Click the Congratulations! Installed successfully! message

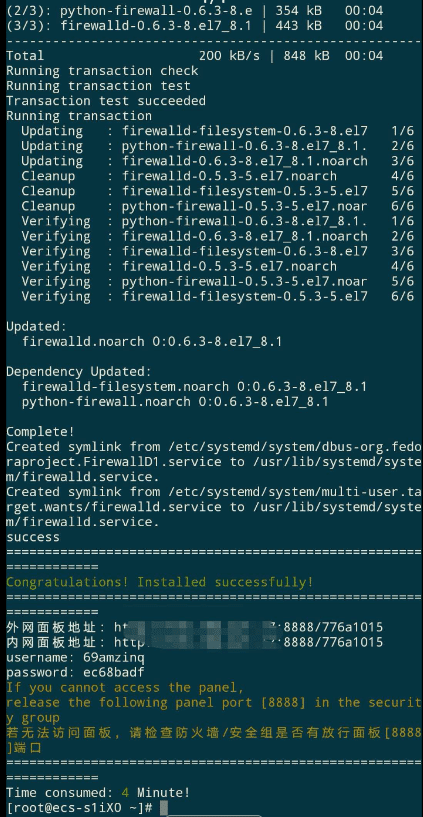pos(159,581)
